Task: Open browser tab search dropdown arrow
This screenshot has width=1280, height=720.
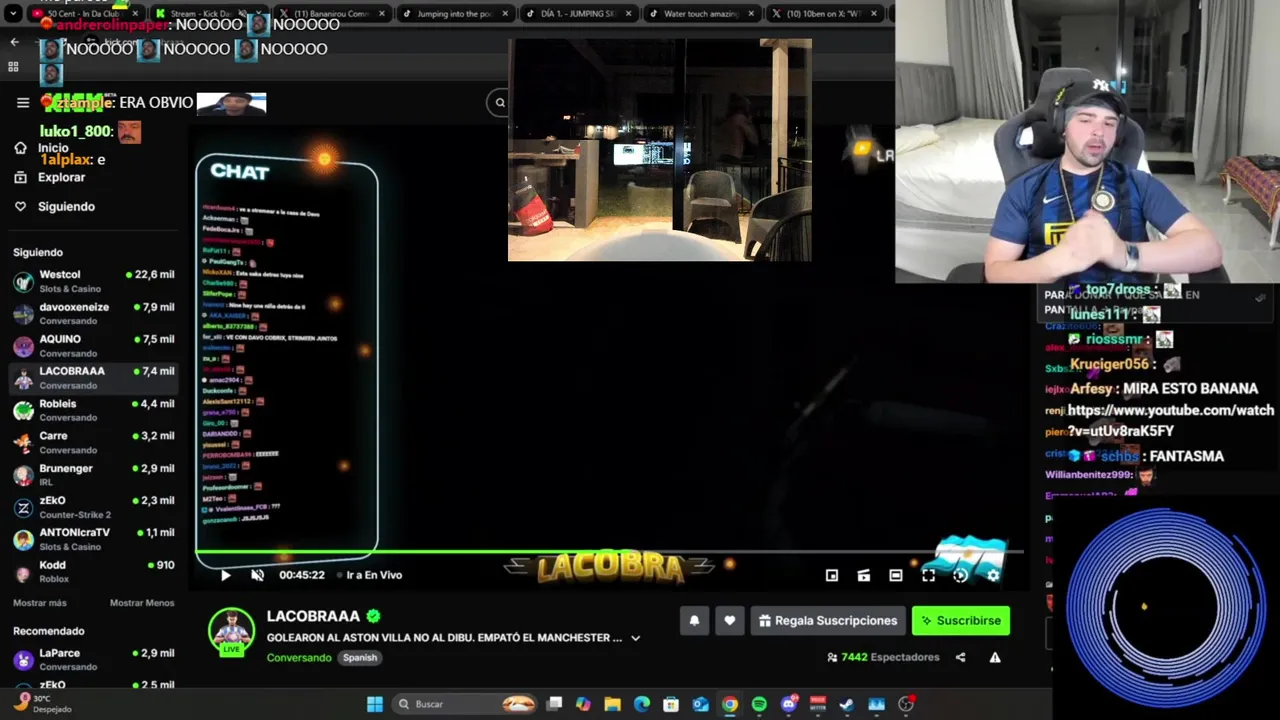Action: pyautogui.click(x=13, y=14)
